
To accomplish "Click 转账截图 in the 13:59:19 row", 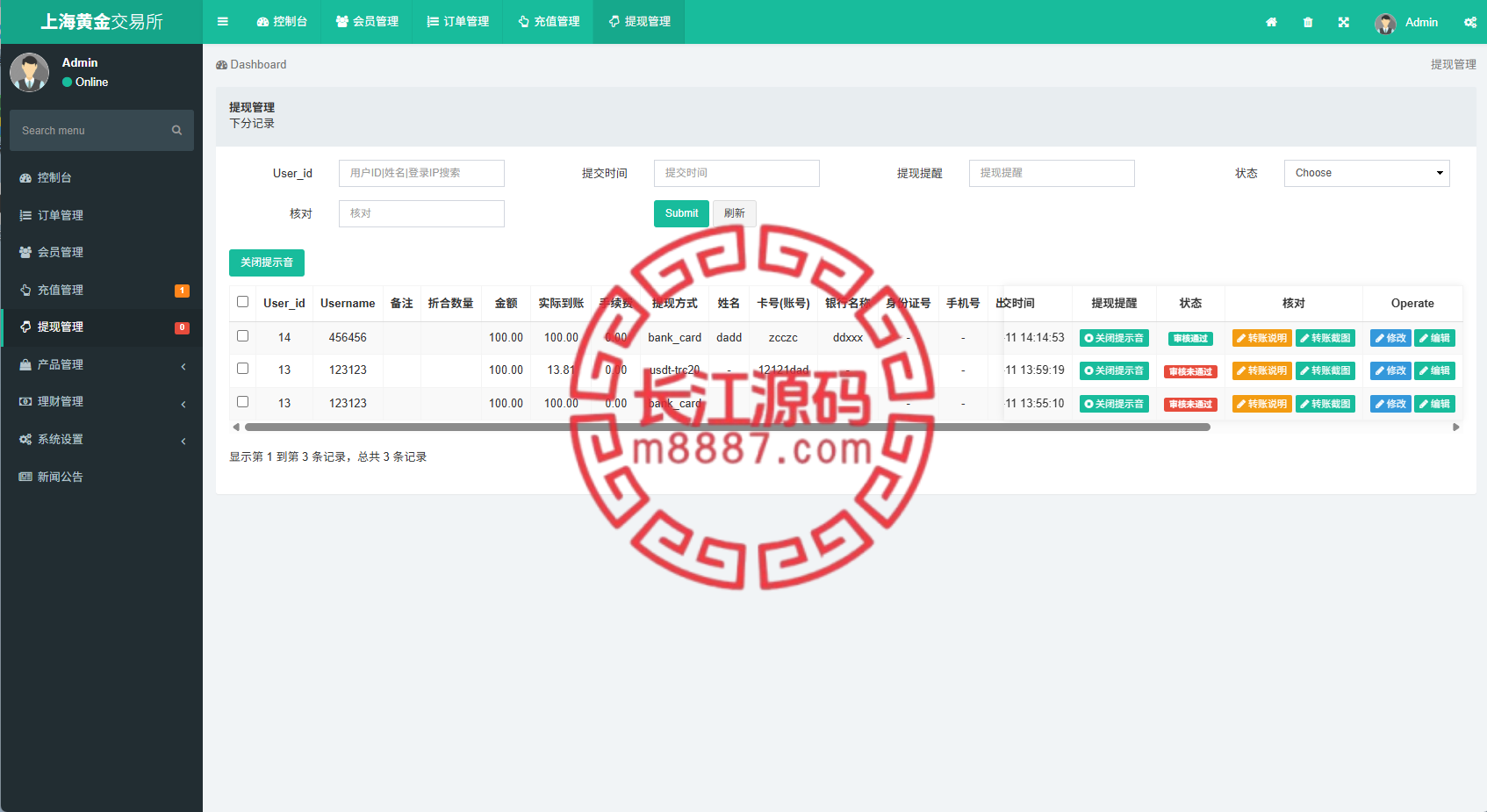I will (1325, 370).
